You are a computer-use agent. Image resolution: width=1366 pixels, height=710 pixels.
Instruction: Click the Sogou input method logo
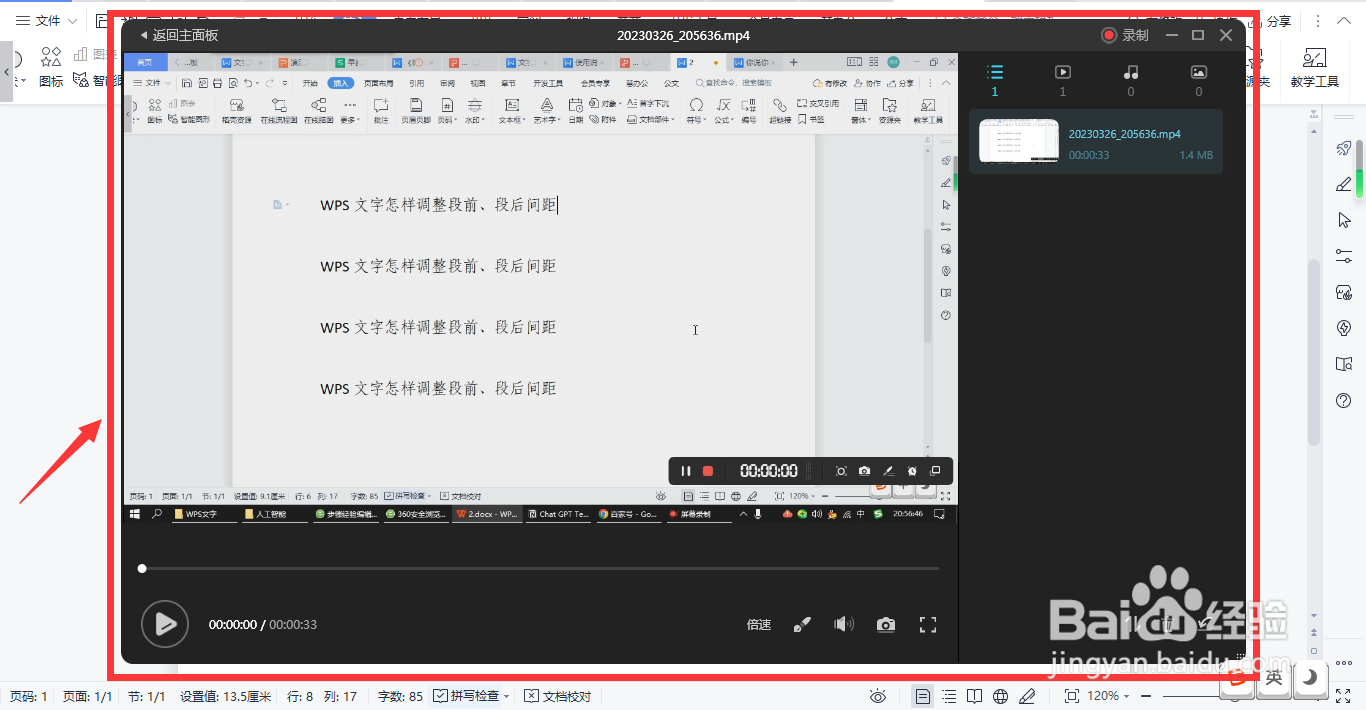coord(1238,679)
